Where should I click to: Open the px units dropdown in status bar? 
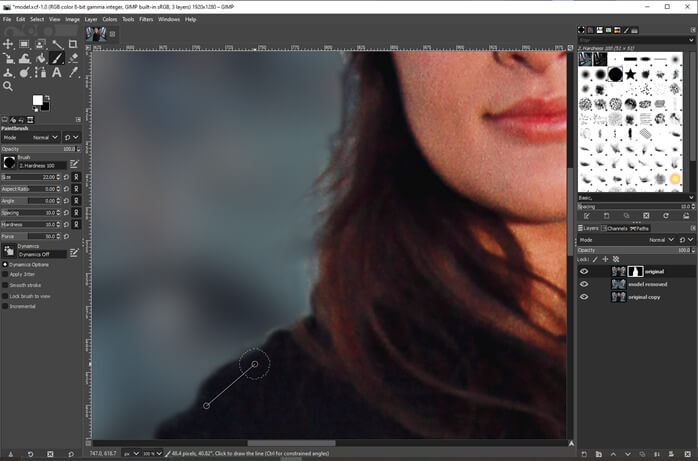click(x=130, y=453)
